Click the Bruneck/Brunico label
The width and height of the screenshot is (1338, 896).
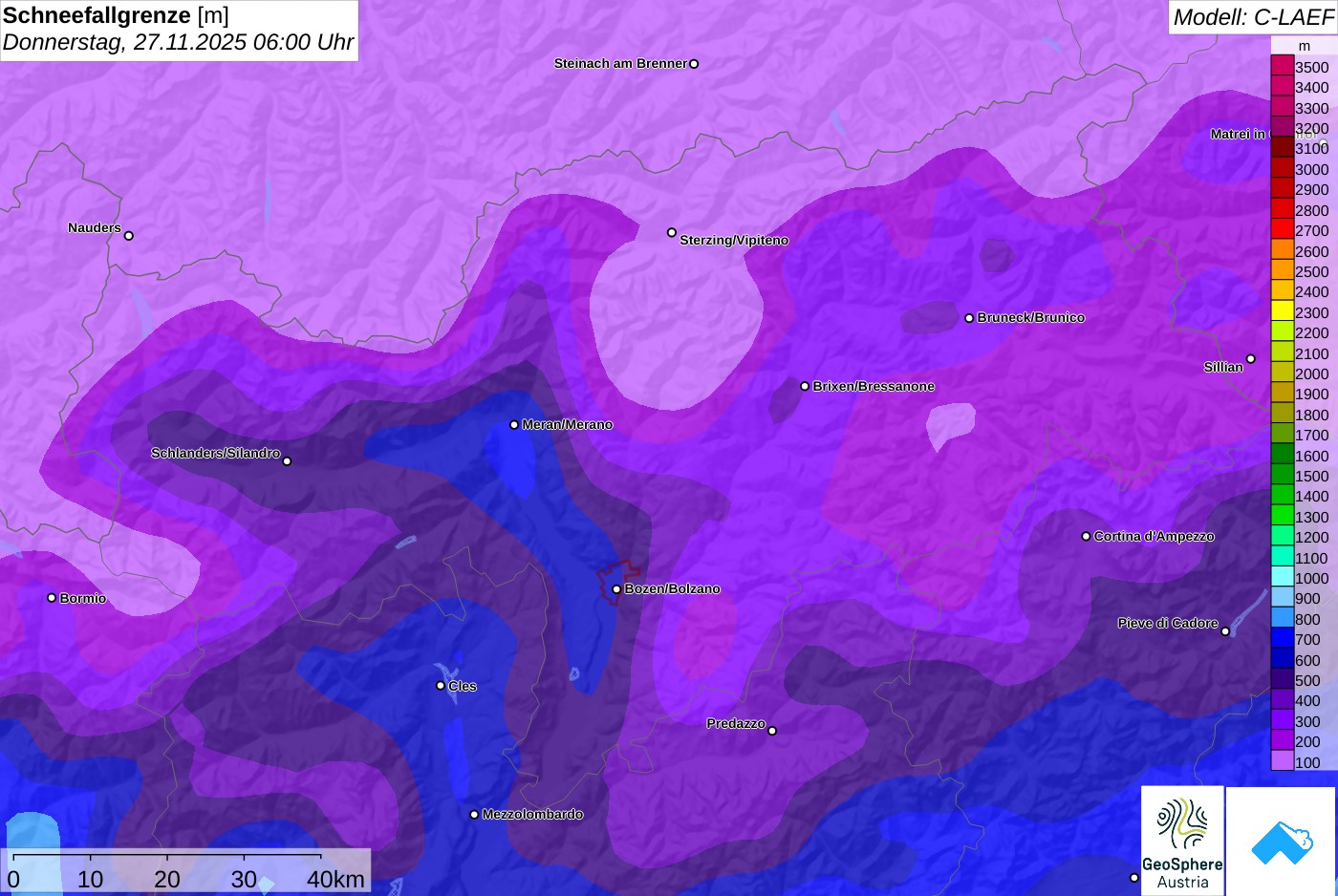click(1031, 318)
